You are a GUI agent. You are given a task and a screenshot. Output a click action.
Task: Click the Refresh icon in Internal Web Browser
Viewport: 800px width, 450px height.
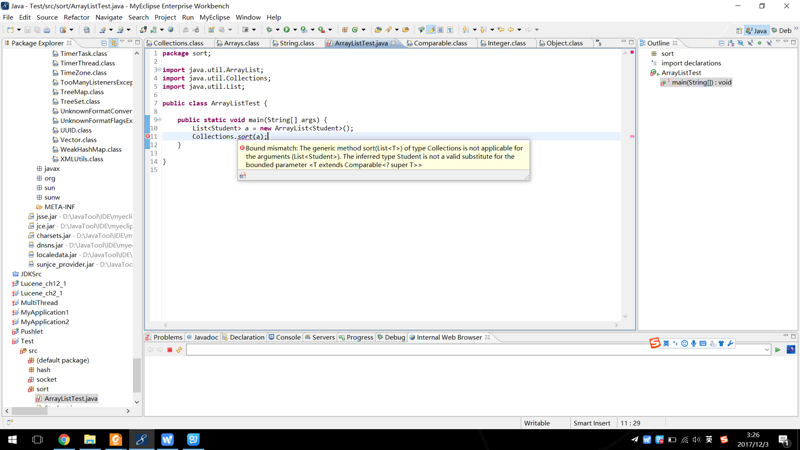coord(179,350)
